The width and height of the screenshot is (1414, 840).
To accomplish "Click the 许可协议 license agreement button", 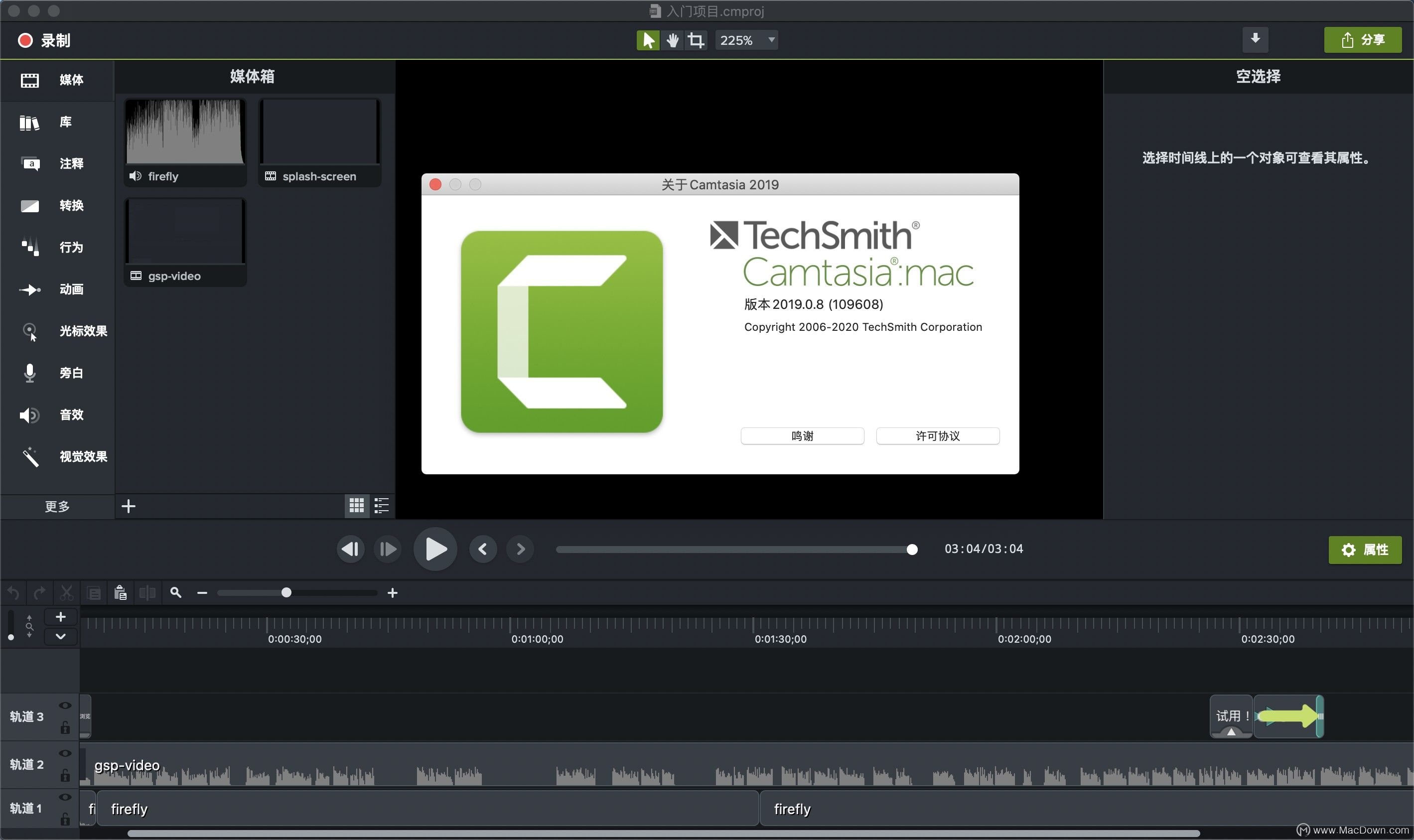I will click(x=937, y=436).
